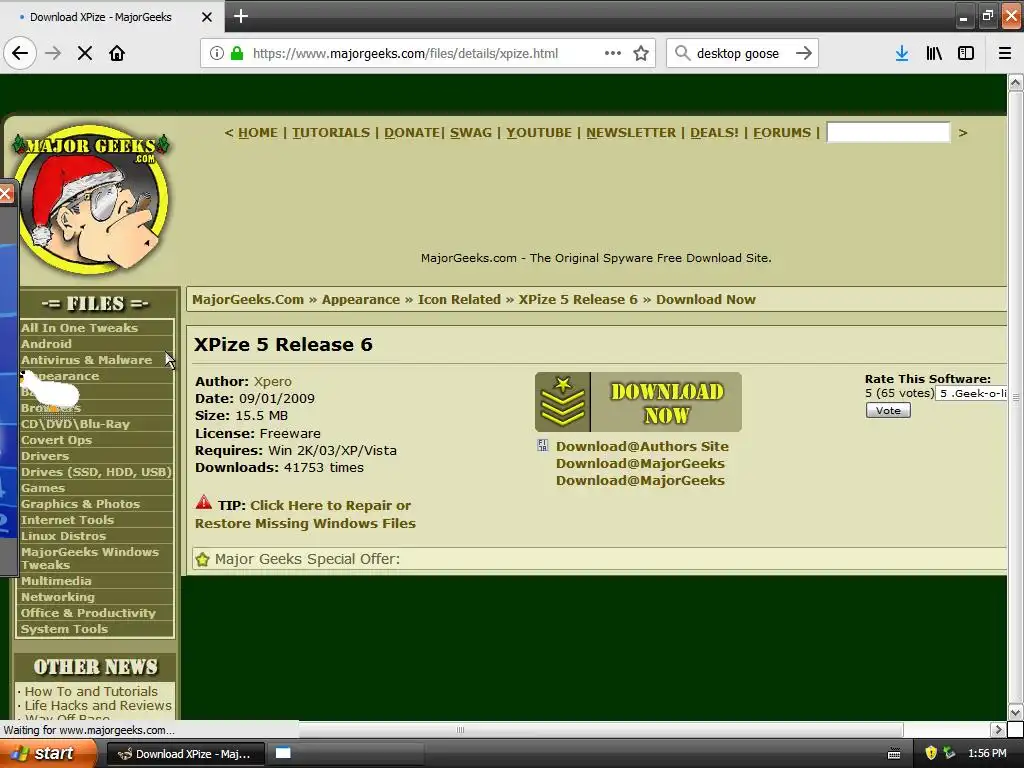Open MajorGeeks.Com breadcrumb link
The height and width of the screenshot is (768, 1024).
click(x=248, y=300)
